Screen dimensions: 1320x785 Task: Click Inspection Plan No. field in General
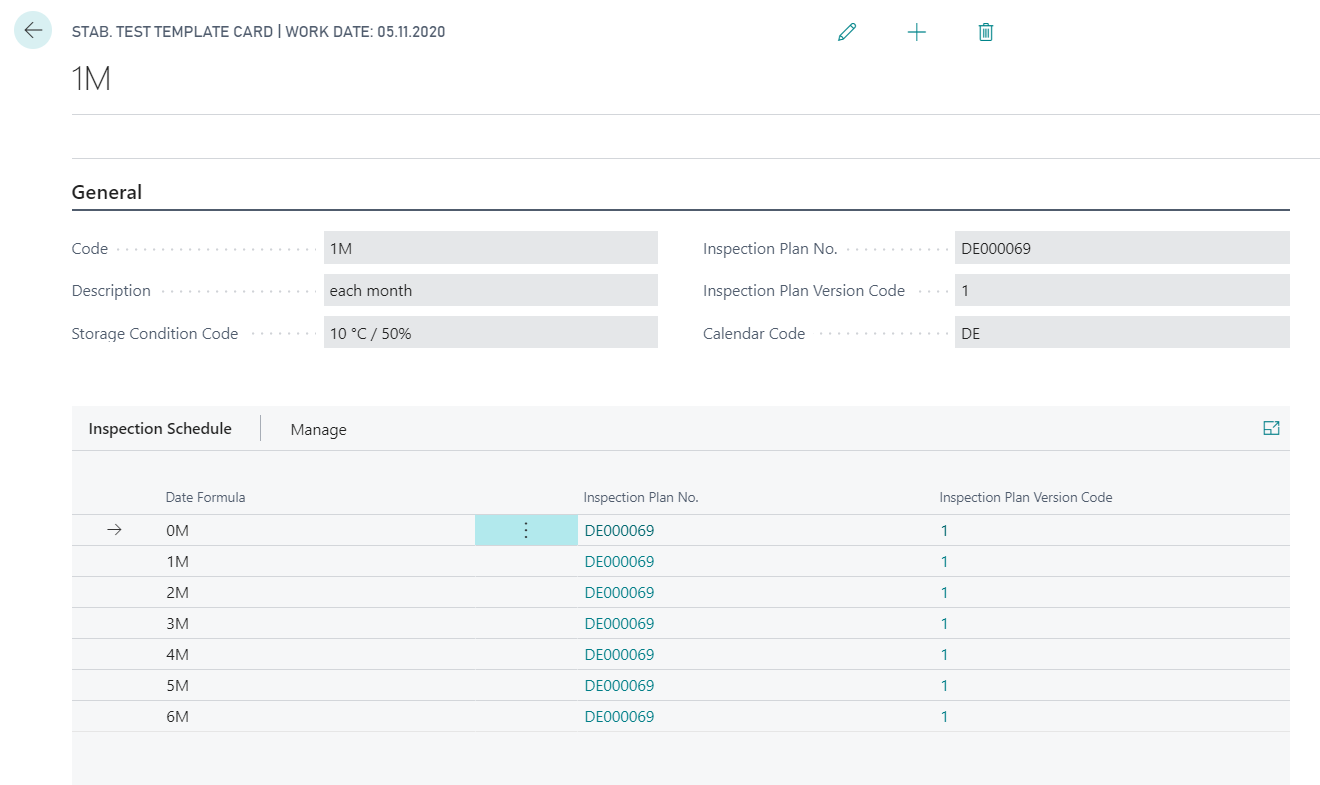[1122, 248]
